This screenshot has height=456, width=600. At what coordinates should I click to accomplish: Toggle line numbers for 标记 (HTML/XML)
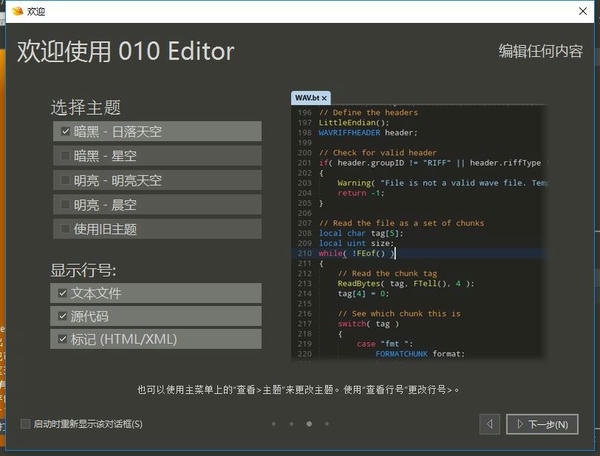[x=156, y=339]
